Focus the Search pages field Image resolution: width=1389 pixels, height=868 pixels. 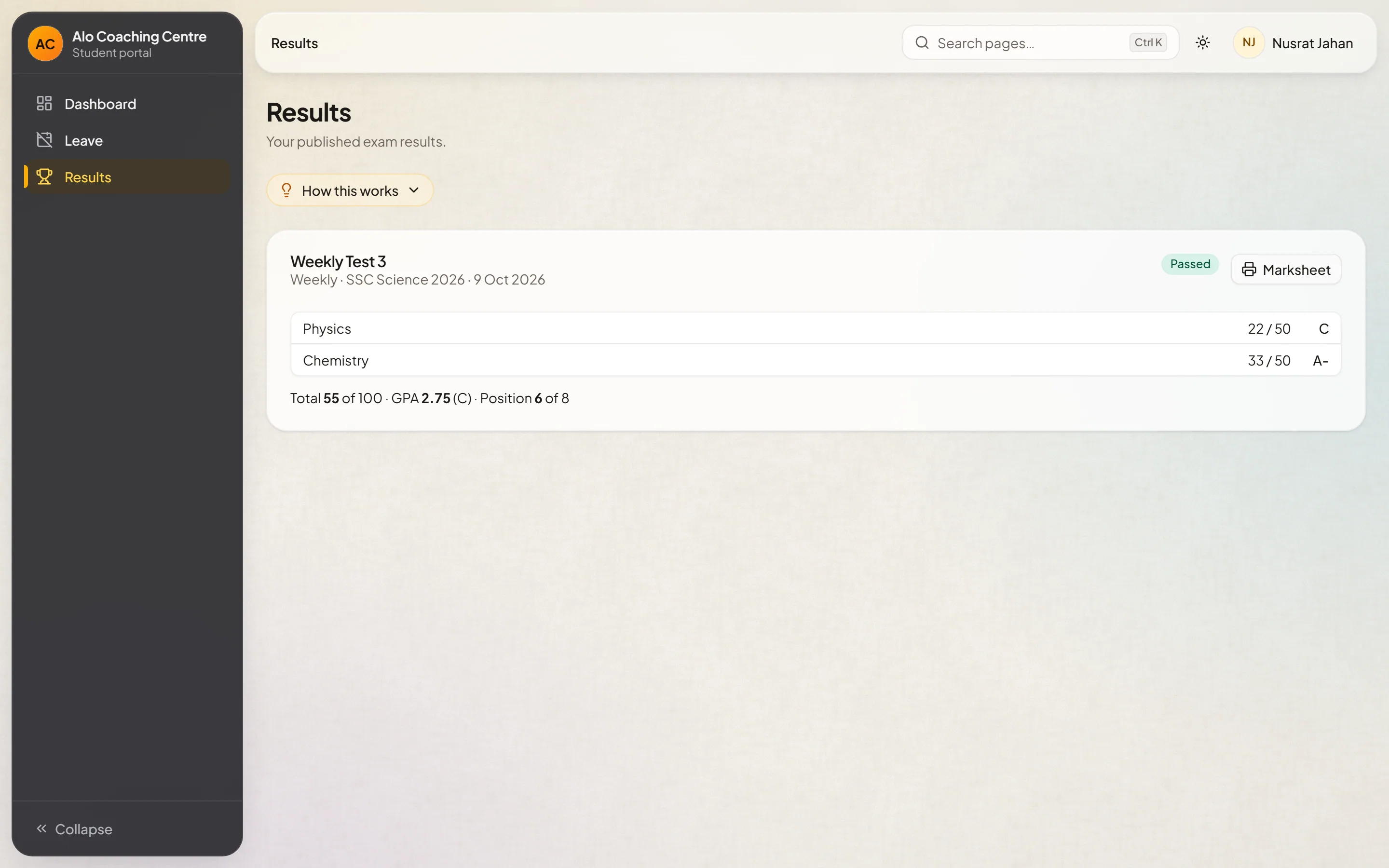[1040, 43]
